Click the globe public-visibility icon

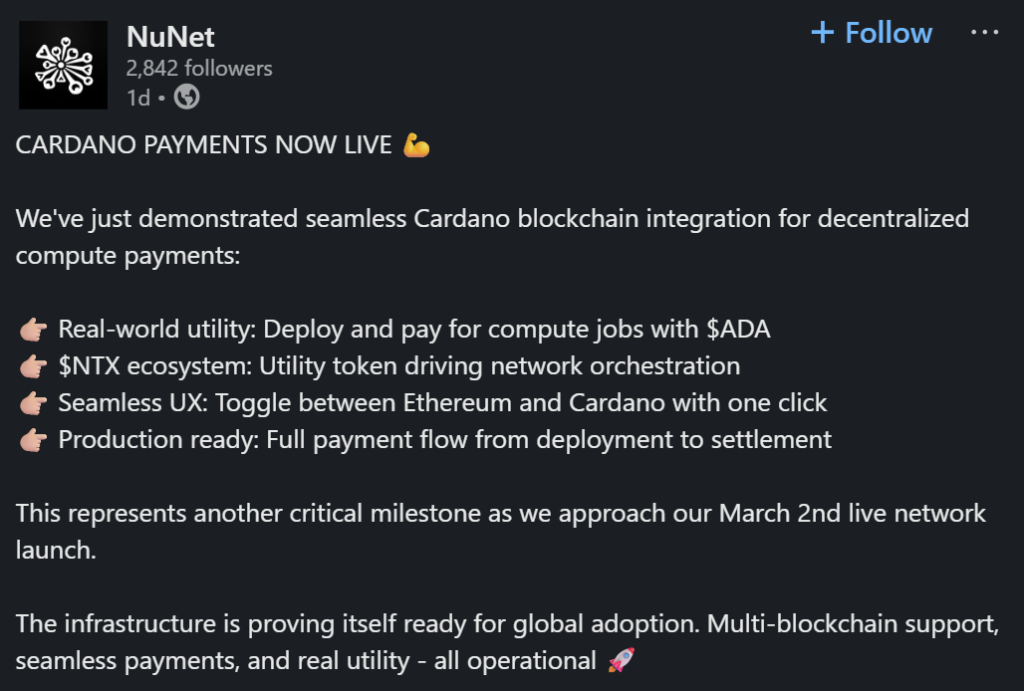pyautogui.click(x=186, y=98)
